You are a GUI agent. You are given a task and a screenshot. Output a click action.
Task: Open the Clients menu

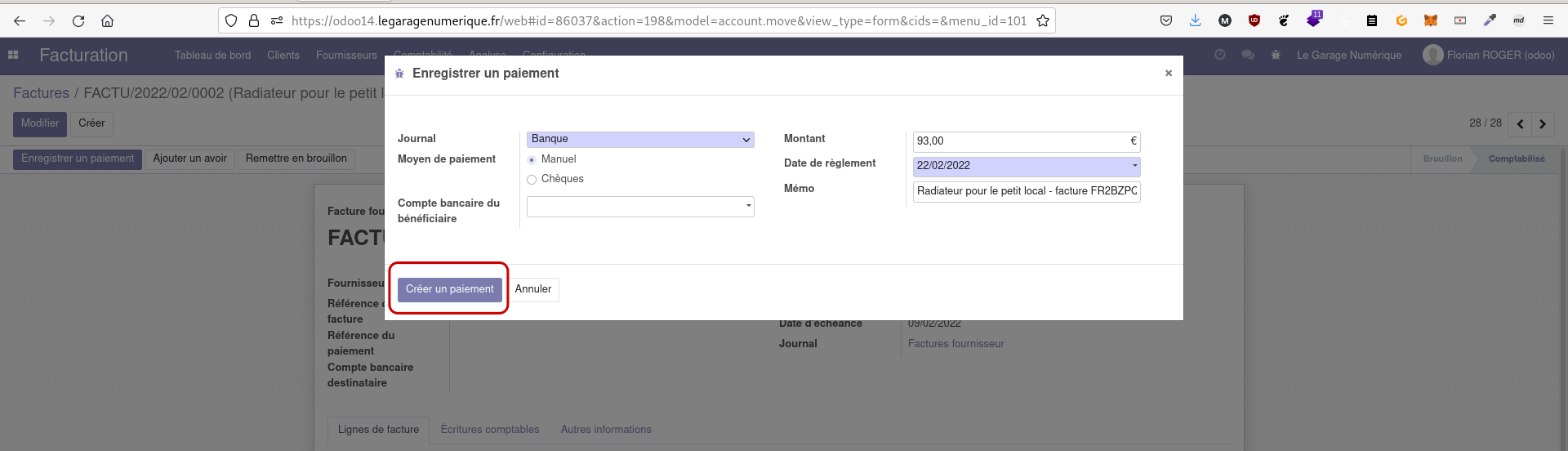(x=283, y=55)
